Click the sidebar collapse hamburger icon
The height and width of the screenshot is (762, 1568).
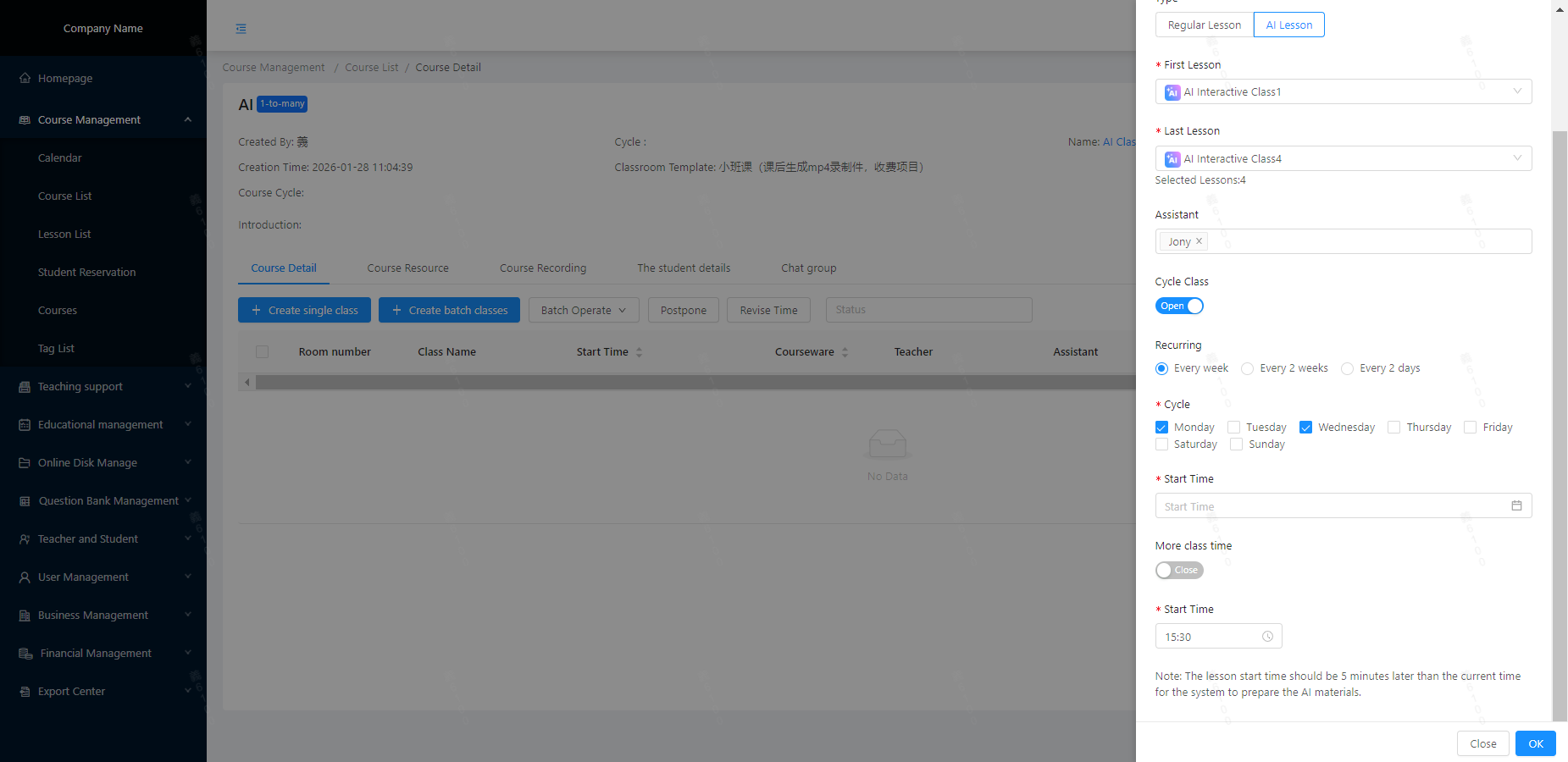241,29
